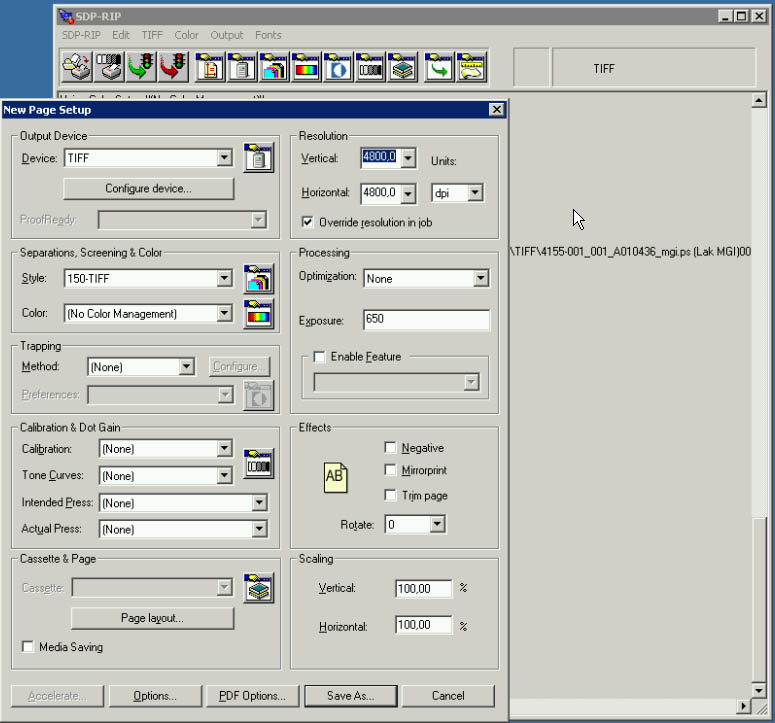
Task: Enable the Mirrorprint checkbox
Action: (x=390, y=469)
